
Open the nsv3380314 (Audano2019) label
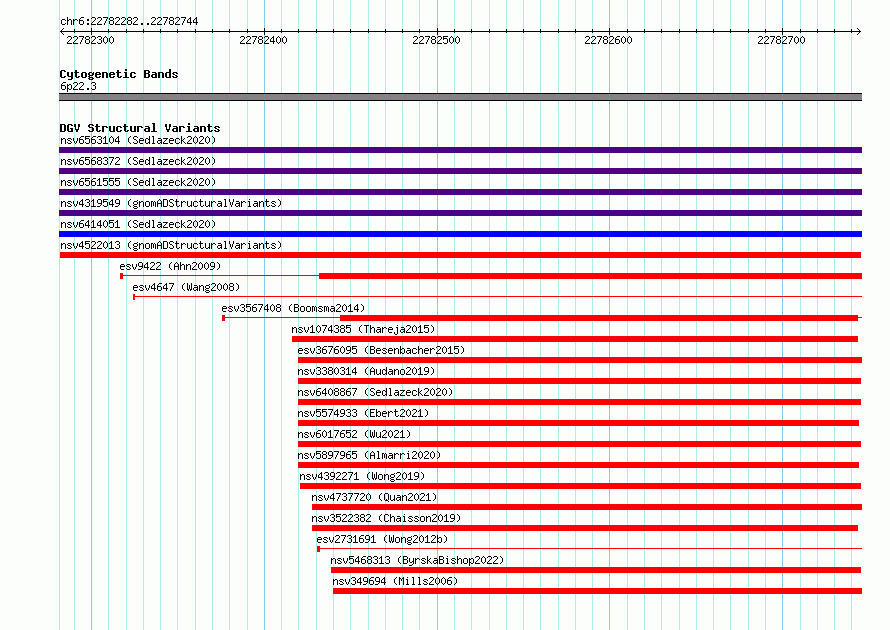click(366, 371)
